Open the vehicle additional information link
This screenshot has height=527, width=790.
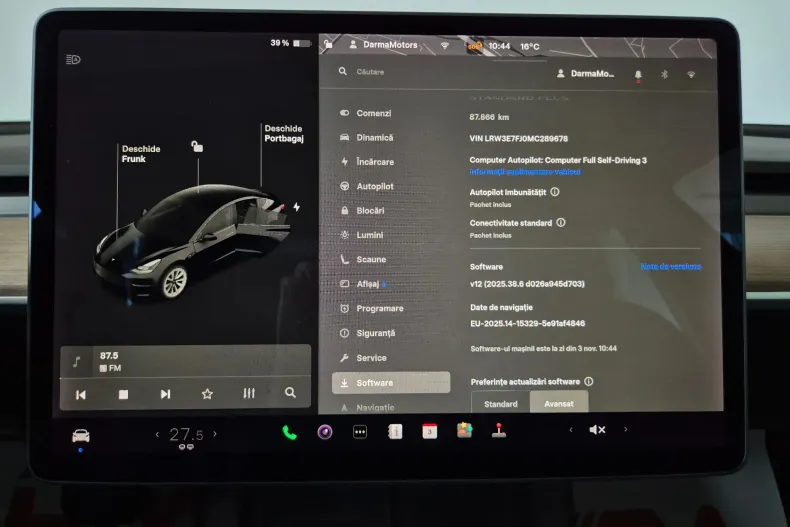[524, 172]
